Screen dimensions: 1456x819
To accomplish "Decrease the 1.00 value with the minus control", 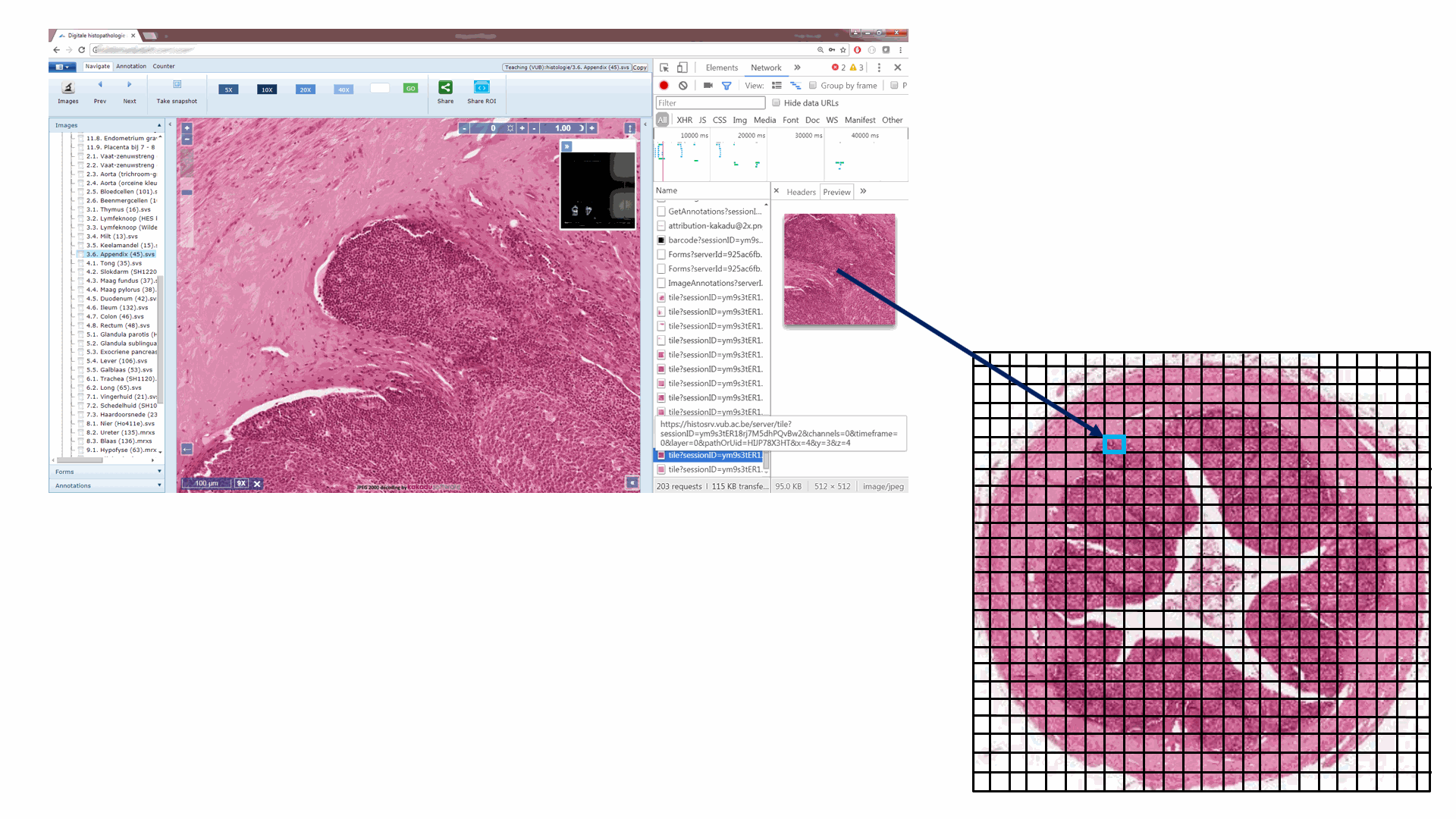I will [534, 128].
